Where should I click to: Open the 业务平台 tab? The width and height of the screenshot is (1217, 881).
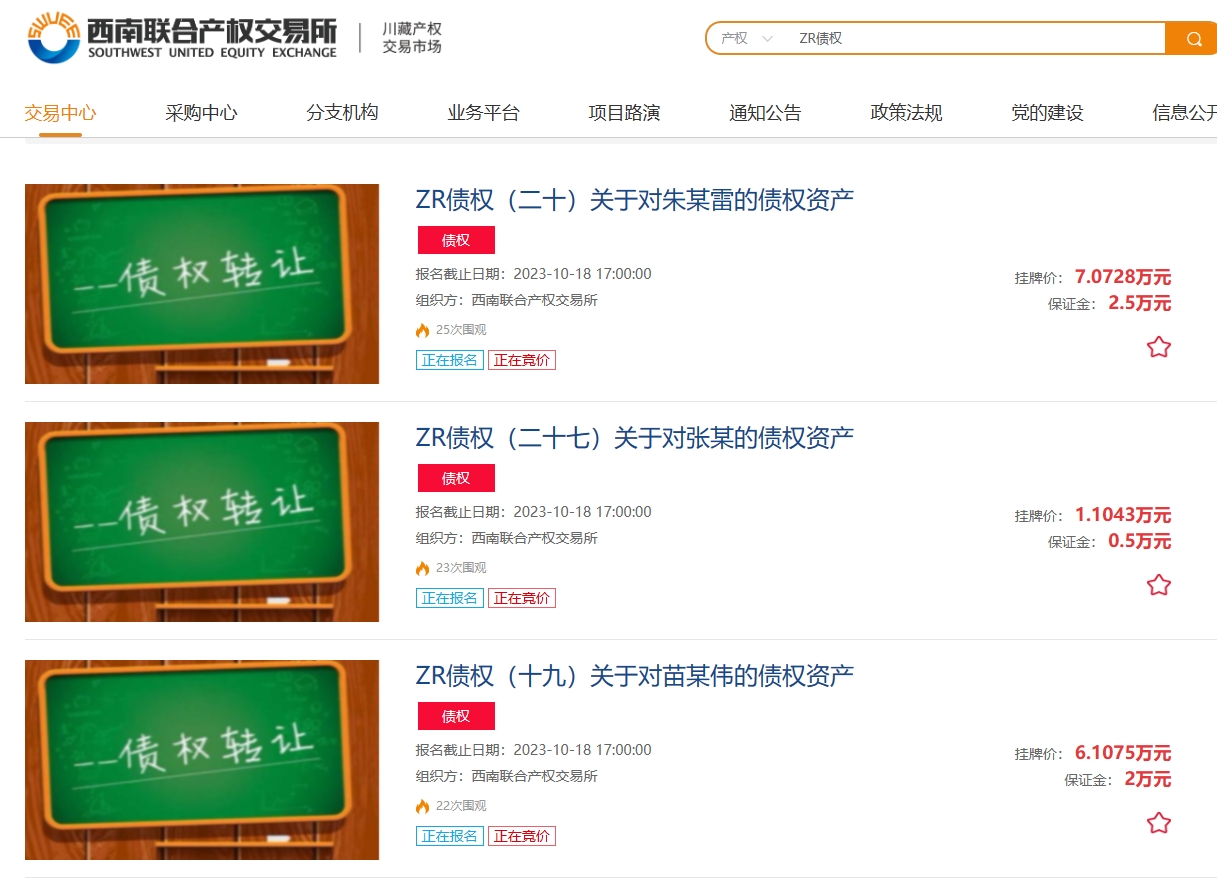click(x=483, y=113)
